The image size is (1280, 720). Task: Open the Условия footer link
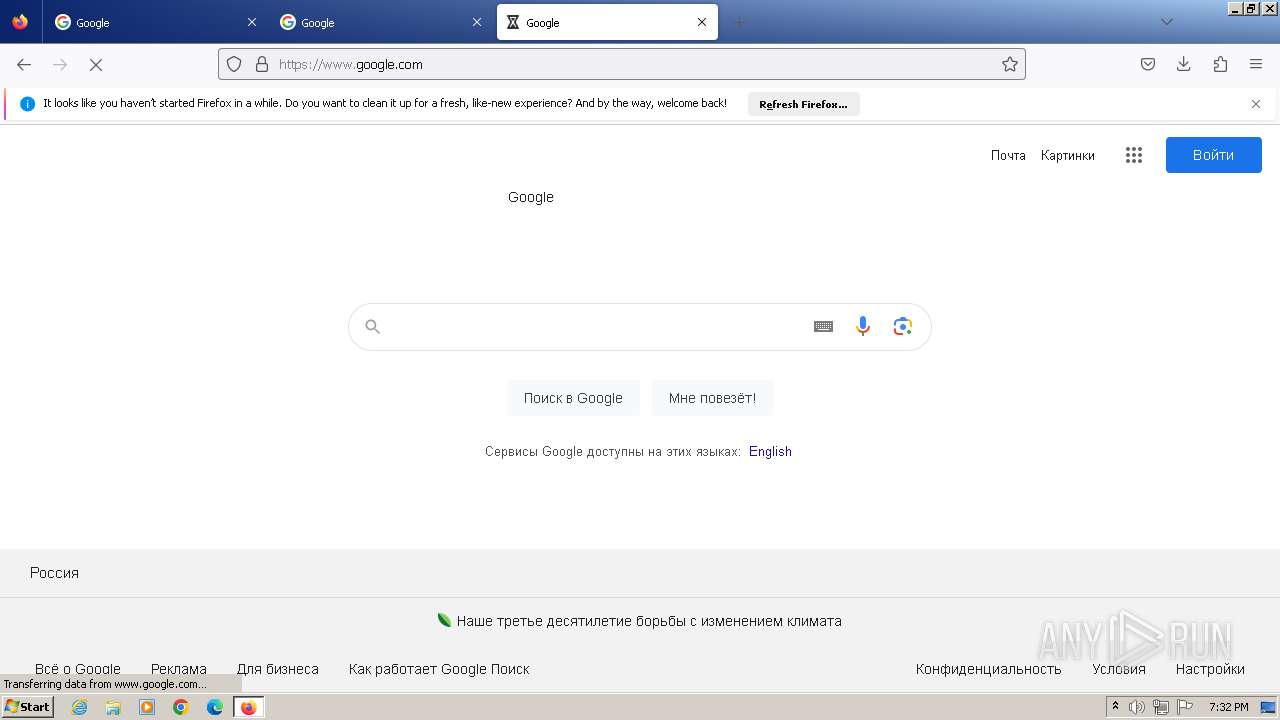(x=1119, y=669)
